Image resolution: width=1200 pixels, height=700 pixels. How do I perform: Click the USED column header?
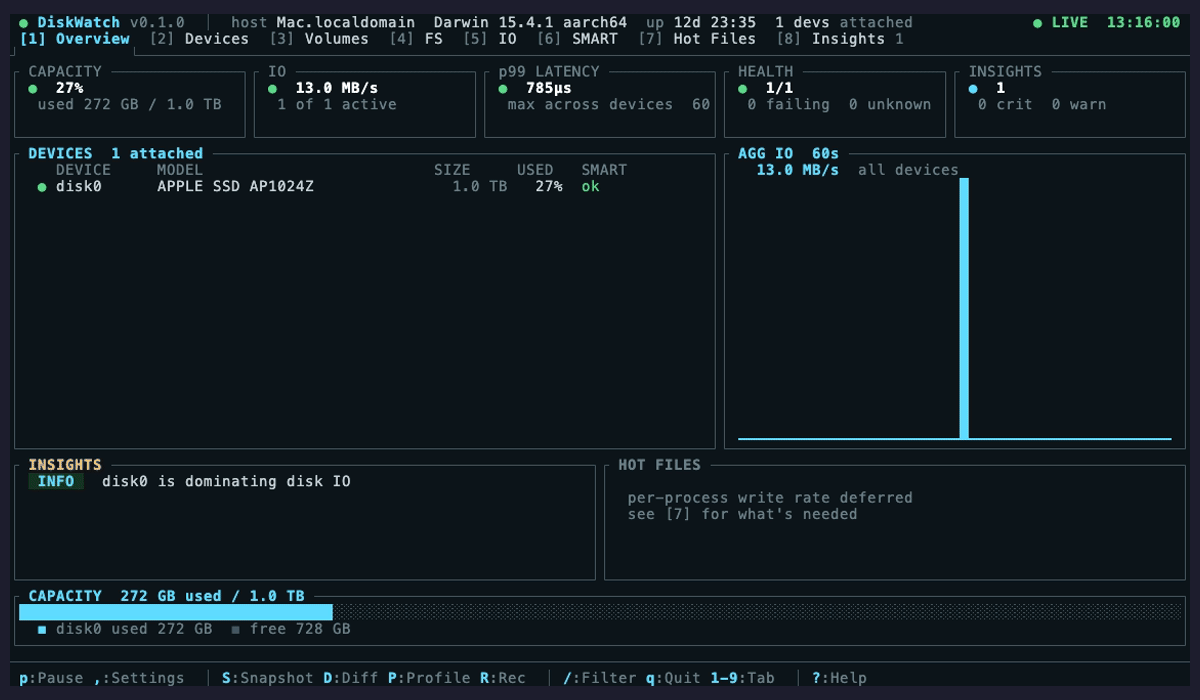535,170
